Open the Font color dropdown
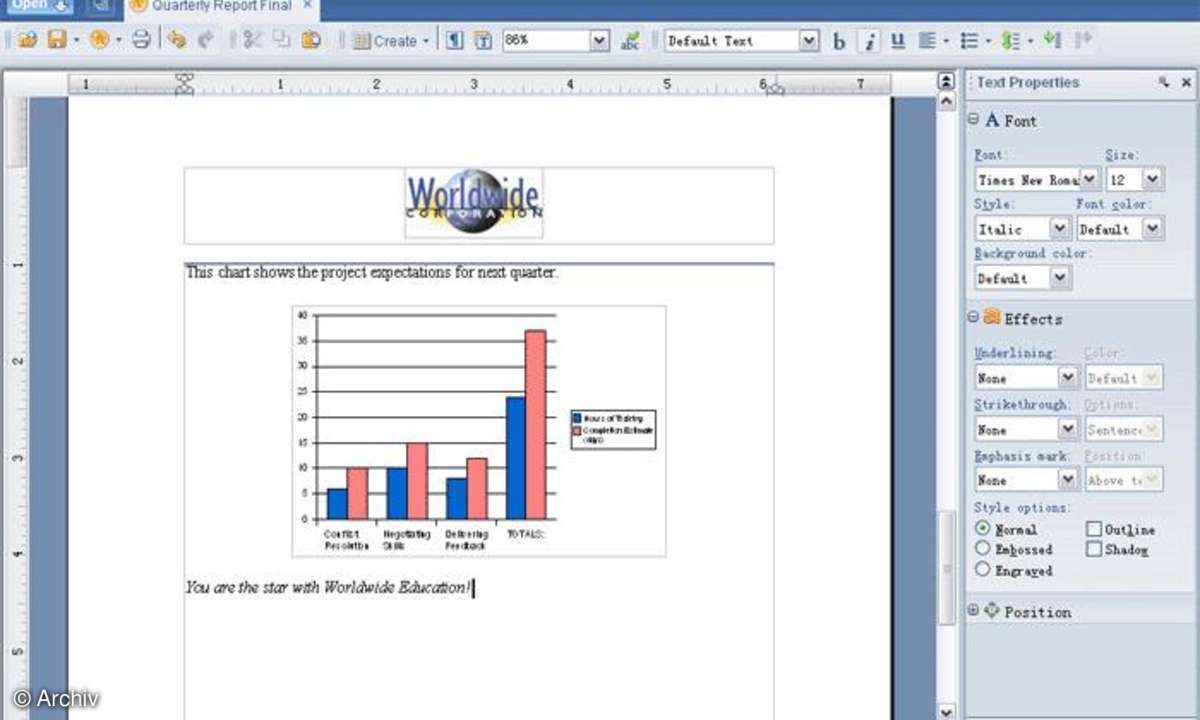The height and width of the screenshot is (720, 1200). 1152,229
